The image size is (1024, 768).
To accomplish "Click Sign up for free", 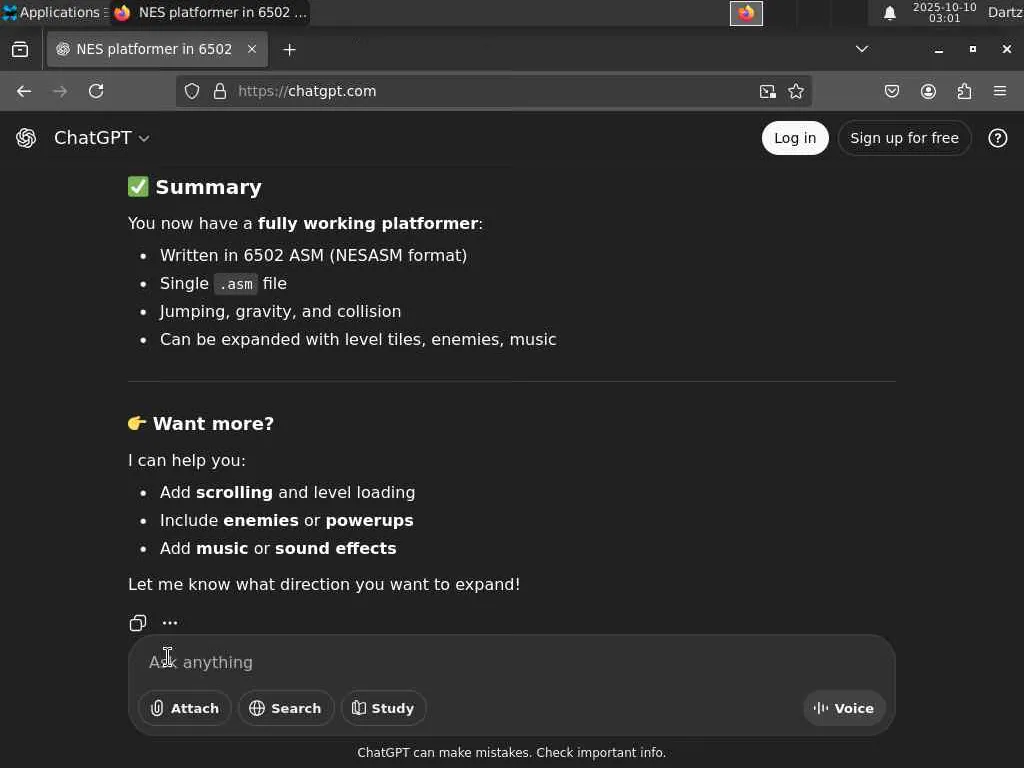I will (904, 138).
